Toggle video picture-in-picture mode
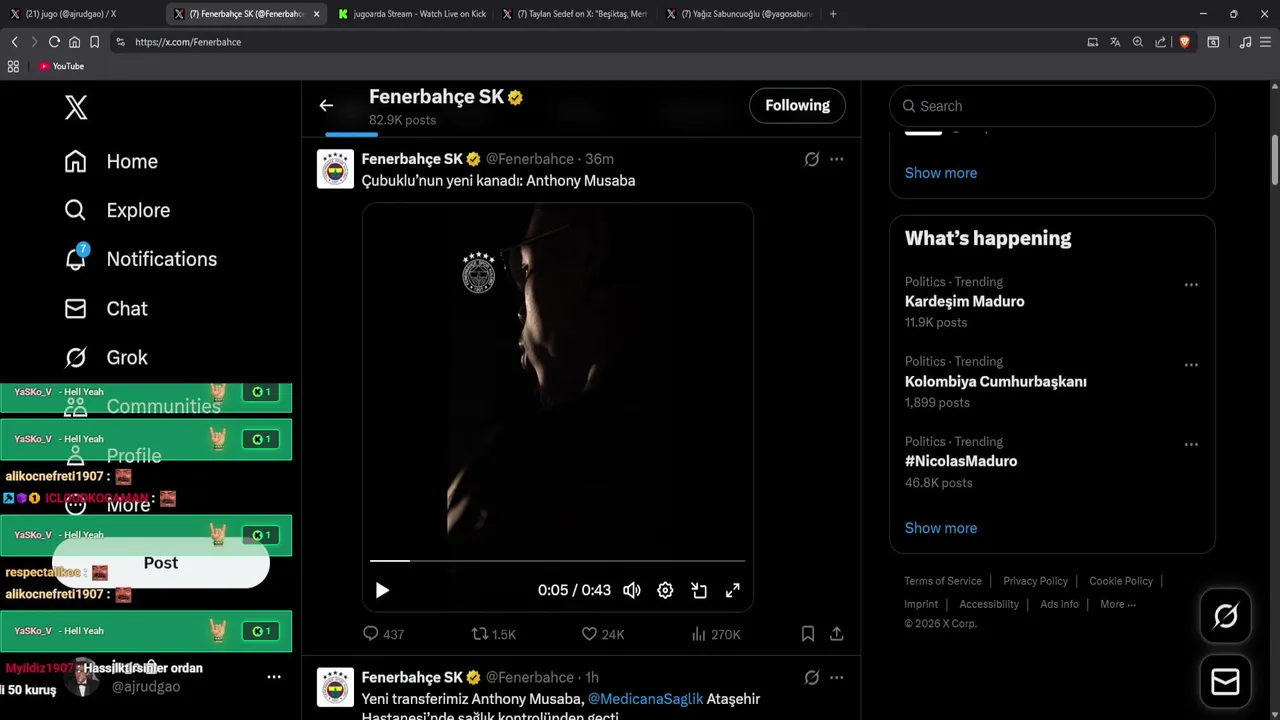This screenshot has width=1280, height=720. click(699, 590)
